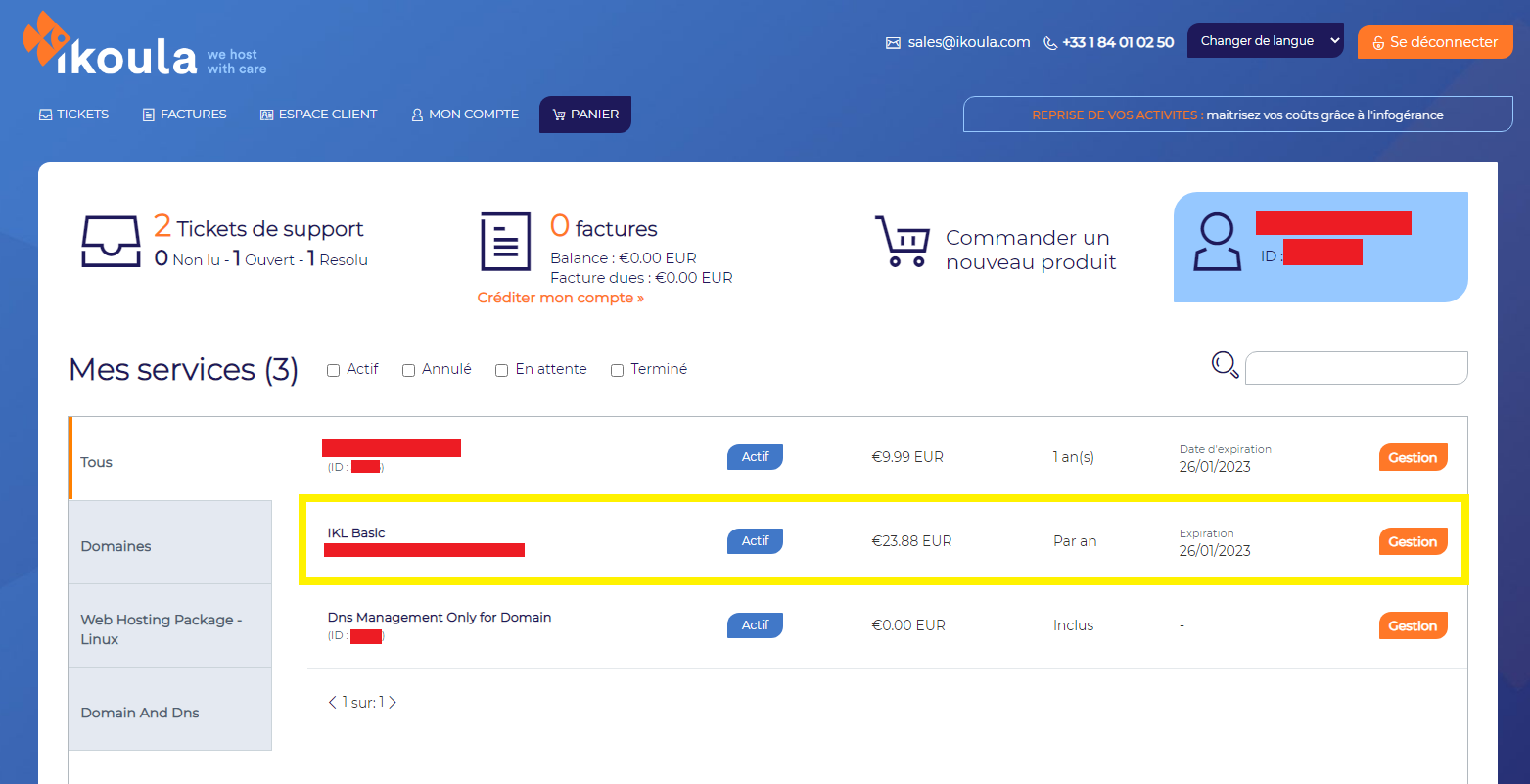Open the Changer de langue dropdown
This screenshot has height=784, width=1530.
tap(1266, 41)
